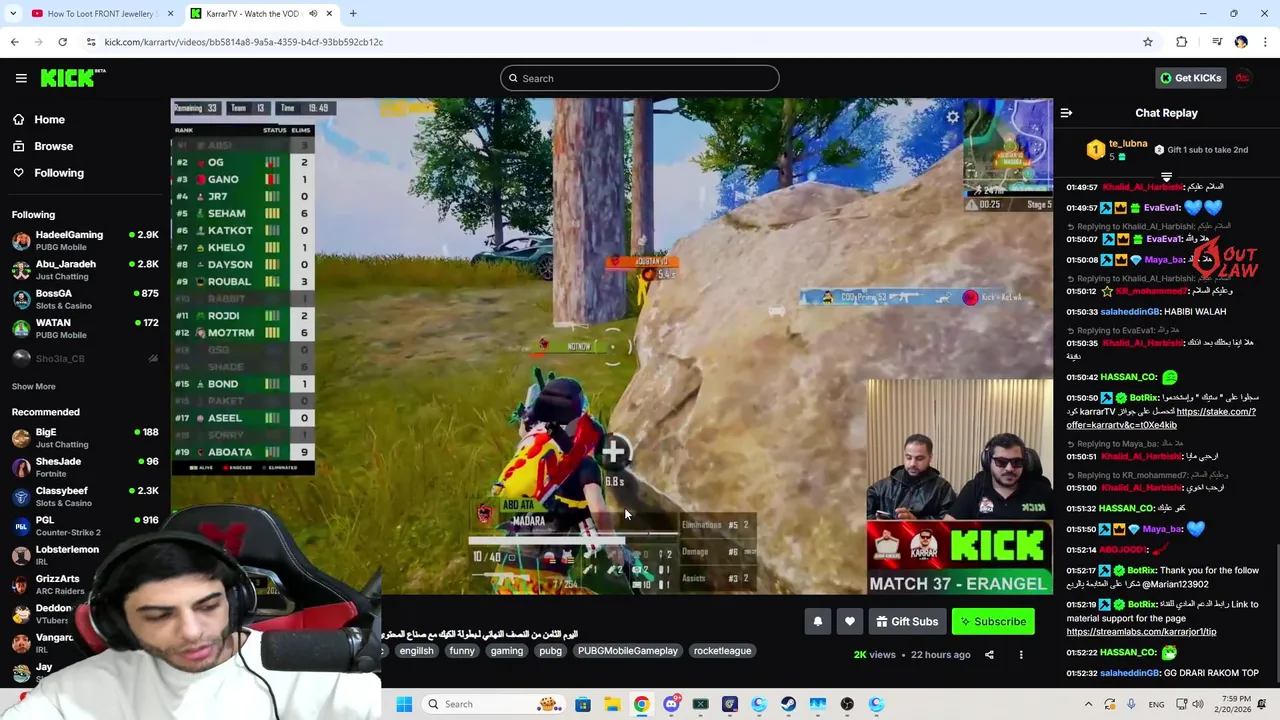The height and width of the screenshot is (720, 1280).
Task: Click the notification bell button under the video
Action: pyautogui.click(x=818, y=622)
